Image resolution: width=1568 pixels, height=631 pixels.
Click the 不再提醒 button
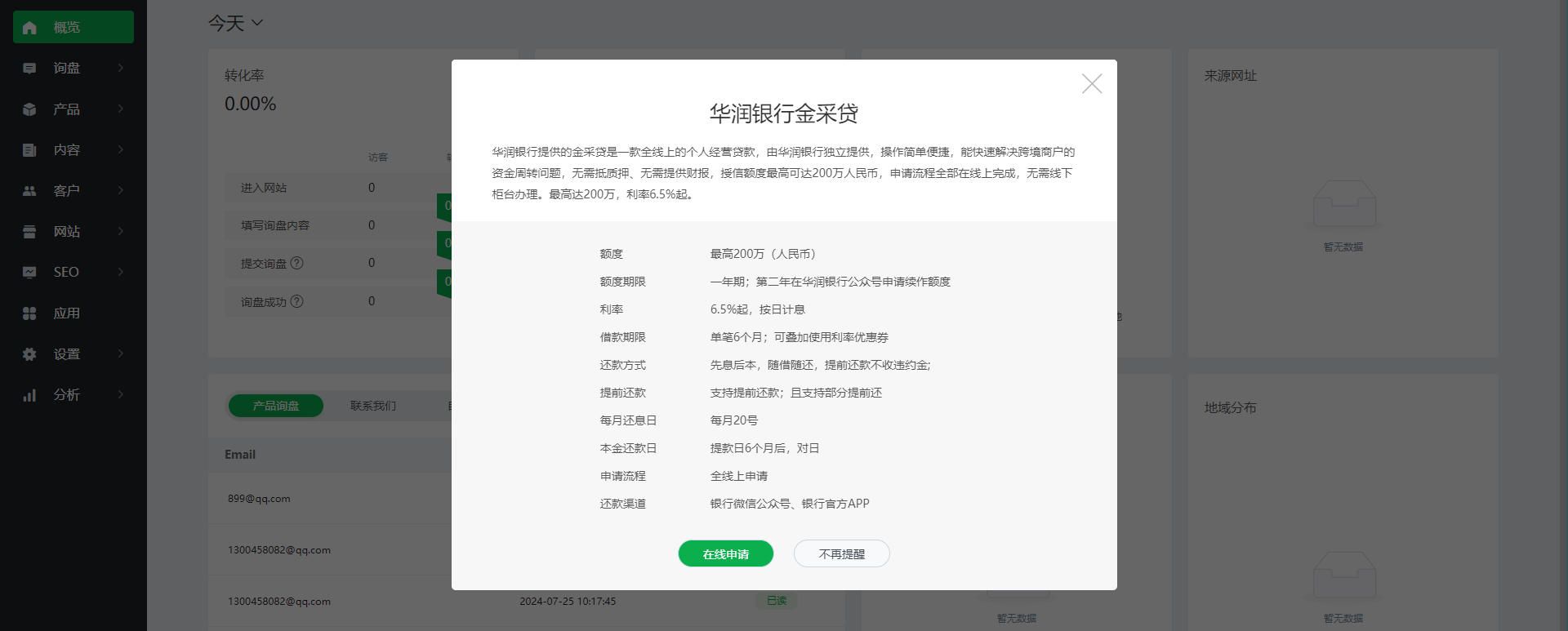(x=842, y=553)
